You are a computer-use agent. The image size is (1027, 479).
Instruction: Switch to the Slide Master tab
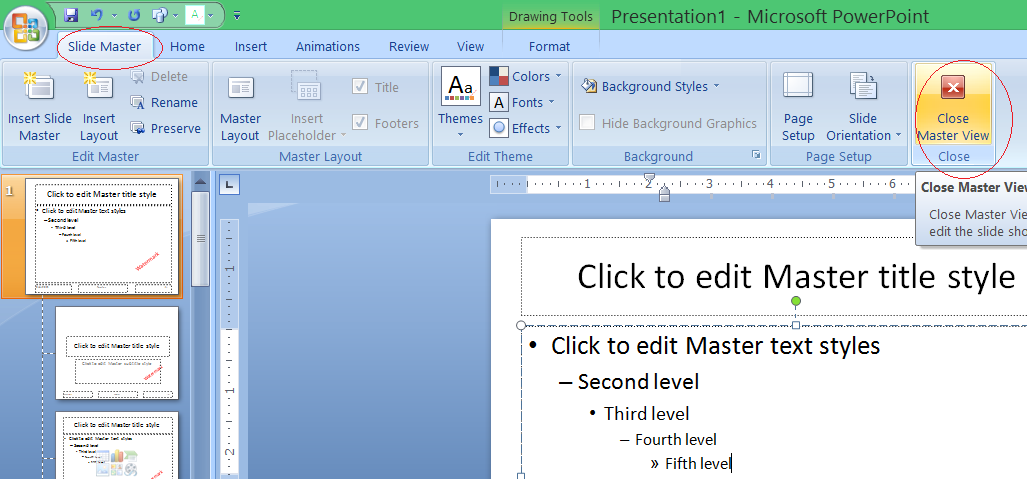click(105, 47)
